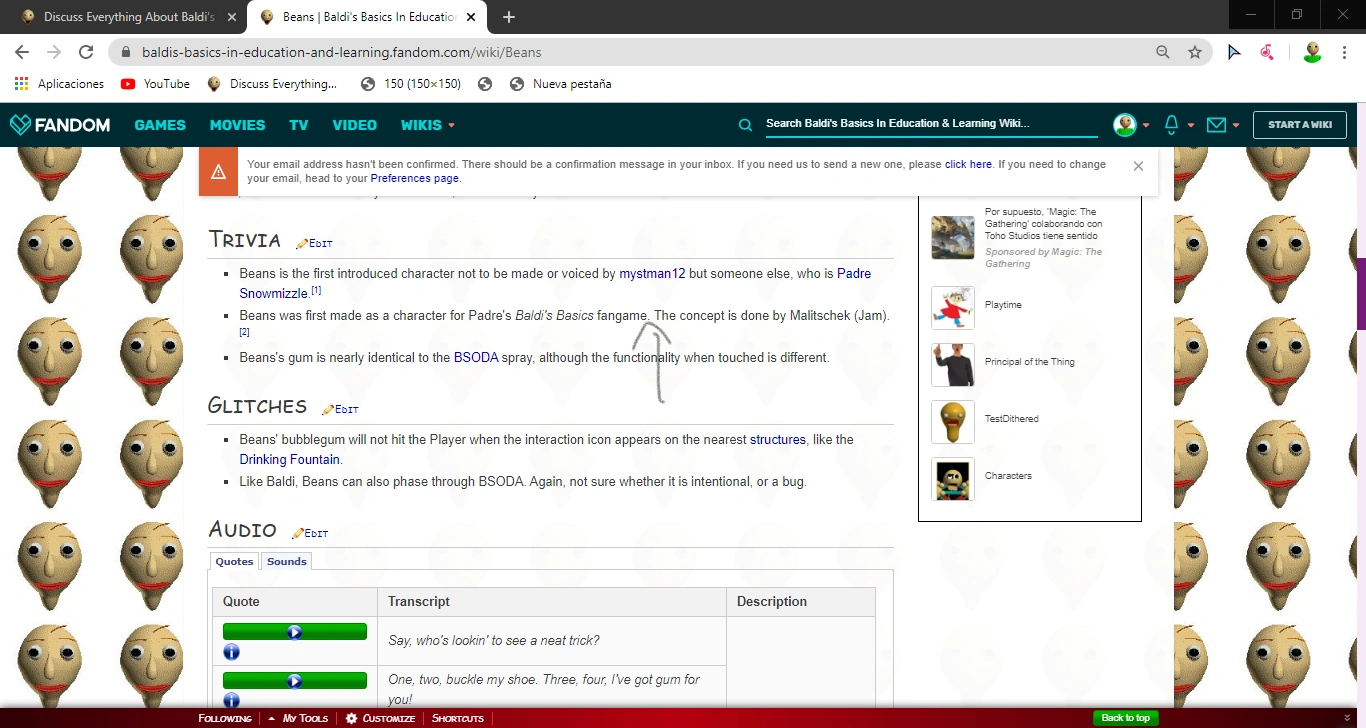Image resolution: width=1366 pixels, height=728 pixels.
Task: Click the START A WIKI button
Action: [x=1299, y=125]
